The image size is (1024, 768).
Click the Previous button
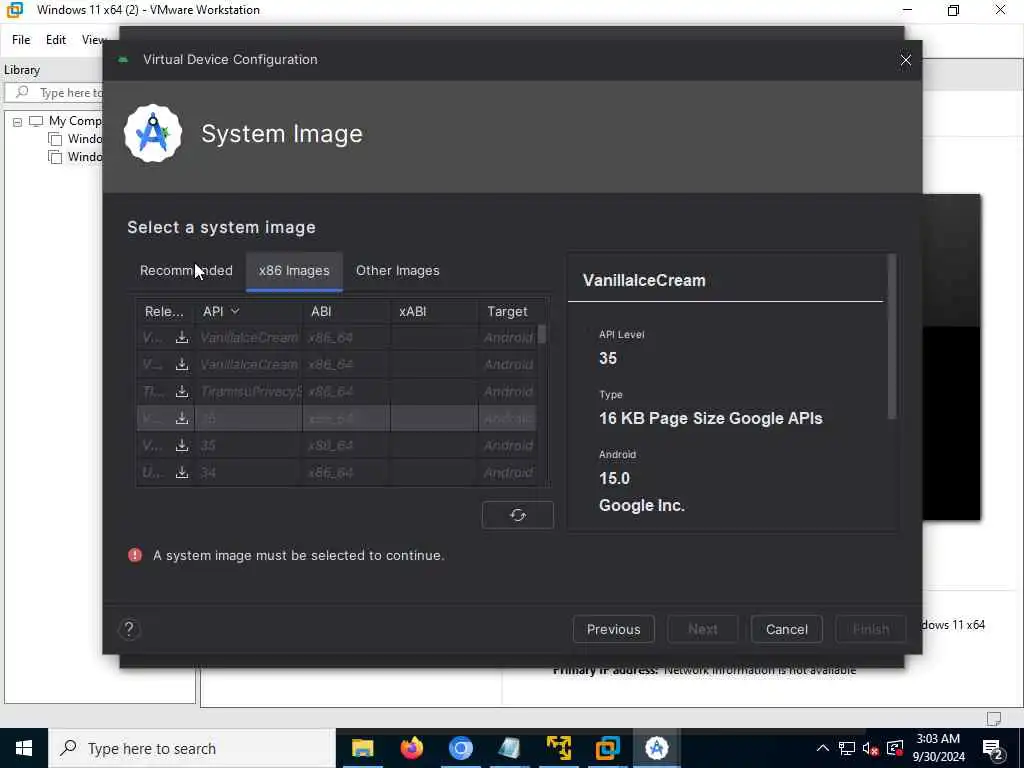point(613,629)
